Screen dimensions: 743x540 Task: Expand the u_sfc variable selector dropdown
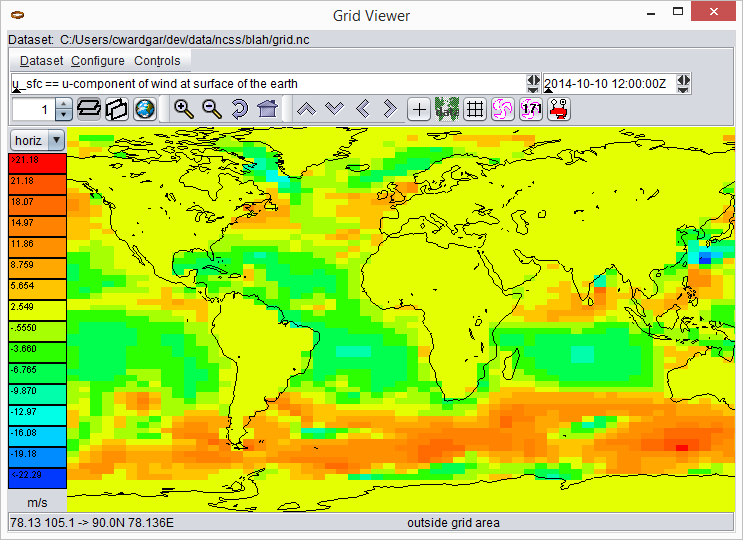click(533, 84)
